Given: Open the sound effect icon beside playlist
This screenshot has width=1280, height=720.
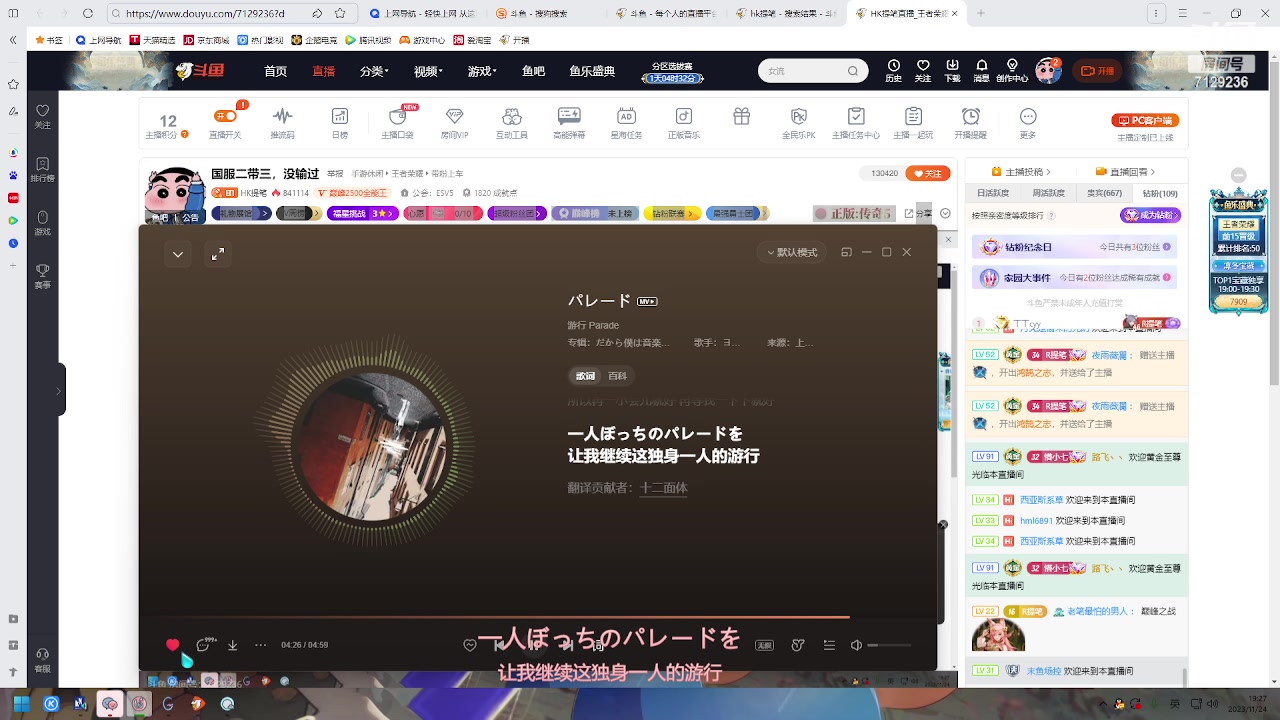Looking at the screenshot, I should click(798, 645).
